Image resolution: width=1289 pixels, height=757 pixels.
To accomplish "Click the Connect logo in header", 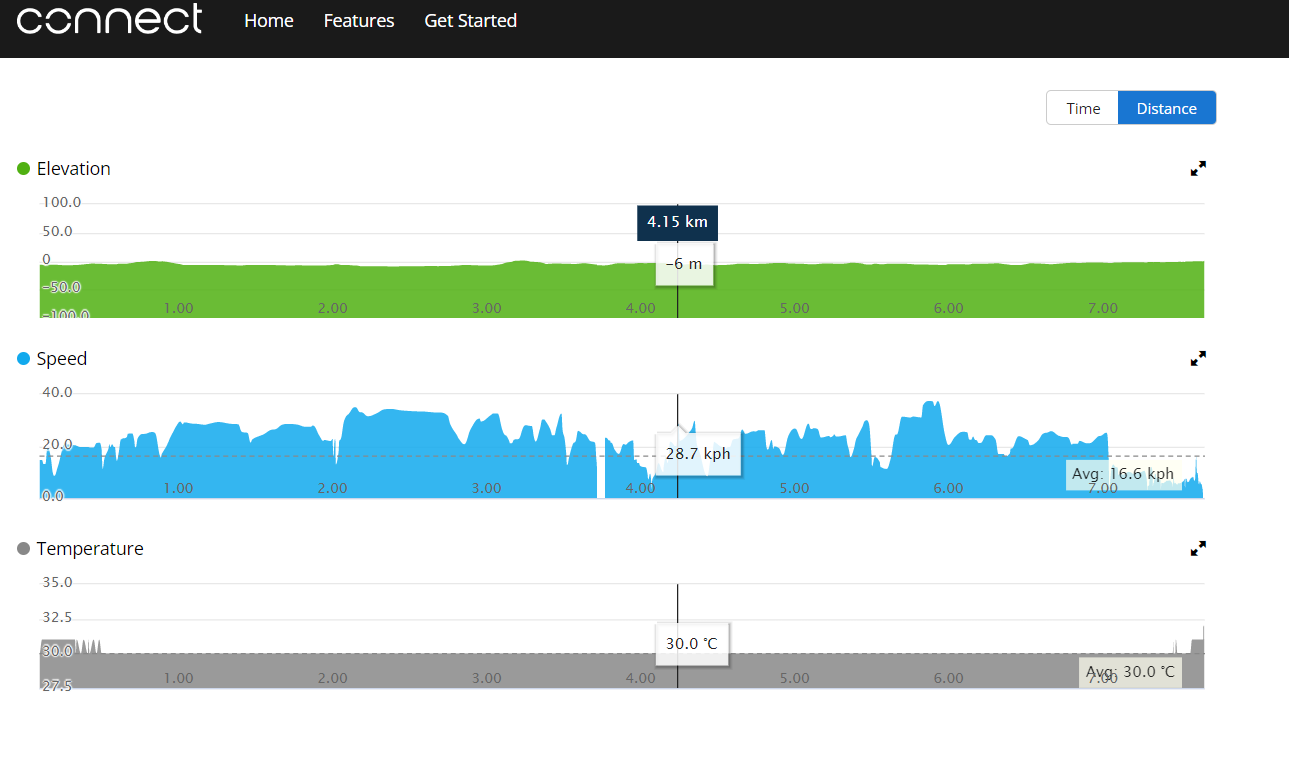I will 109,20.
